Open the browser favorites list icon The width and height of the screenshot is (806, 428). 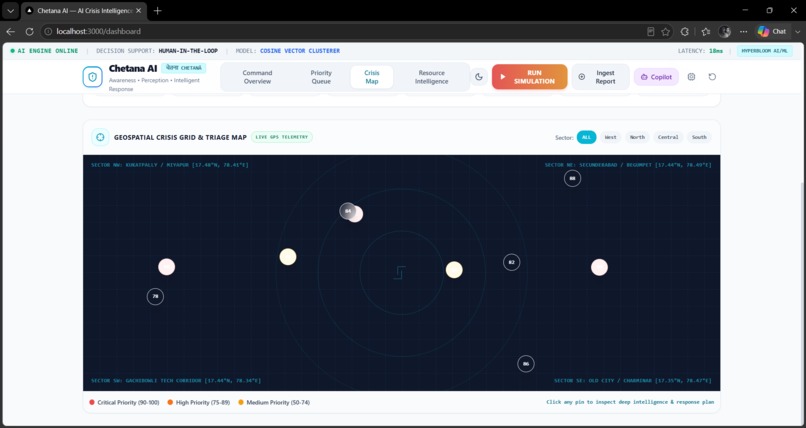706,31
